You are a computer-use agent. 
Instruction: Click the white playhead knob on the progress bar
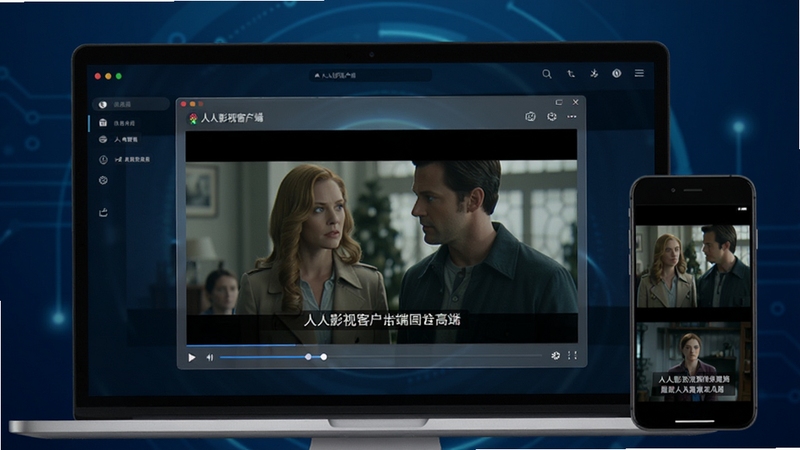click(323, 357)
